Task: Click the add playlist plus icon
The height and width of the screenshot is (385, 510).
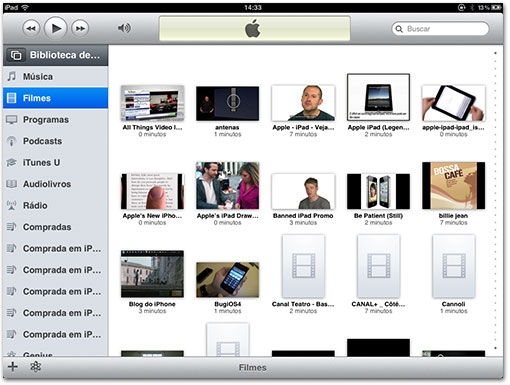Action: [13, 367]
